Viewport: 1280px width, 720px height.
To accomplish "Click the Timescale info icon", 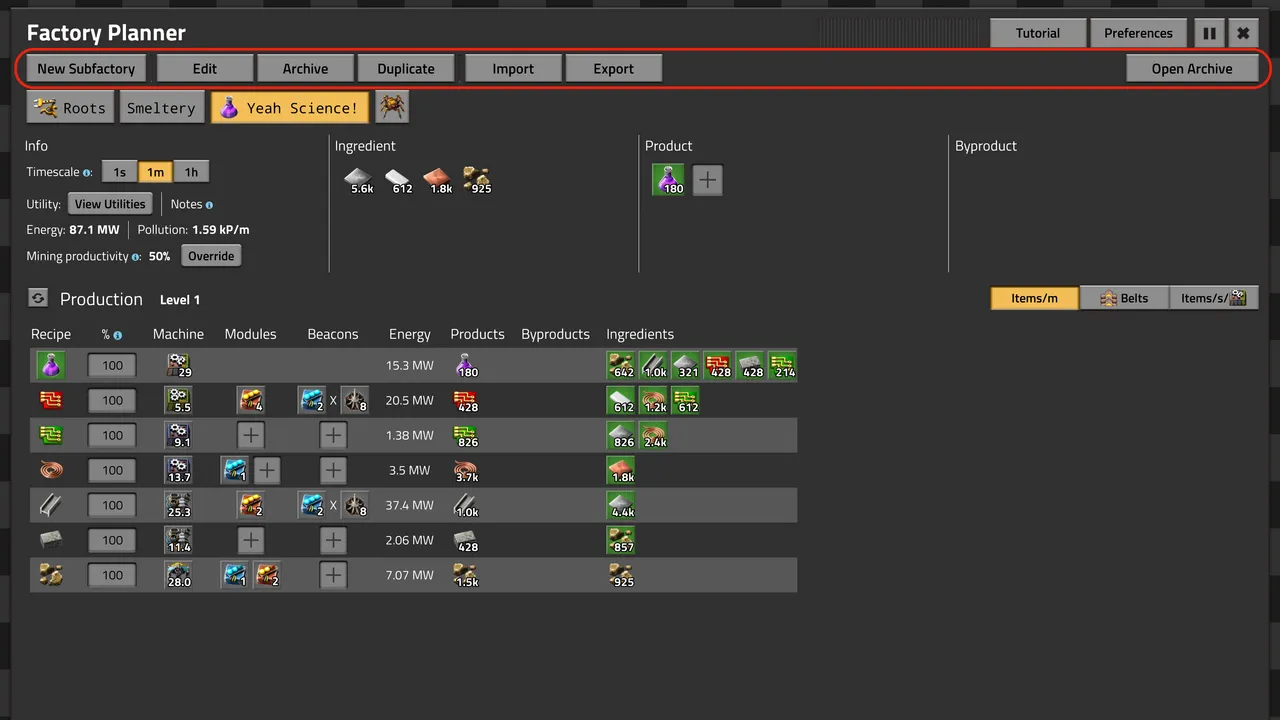I will click(87, 173).
